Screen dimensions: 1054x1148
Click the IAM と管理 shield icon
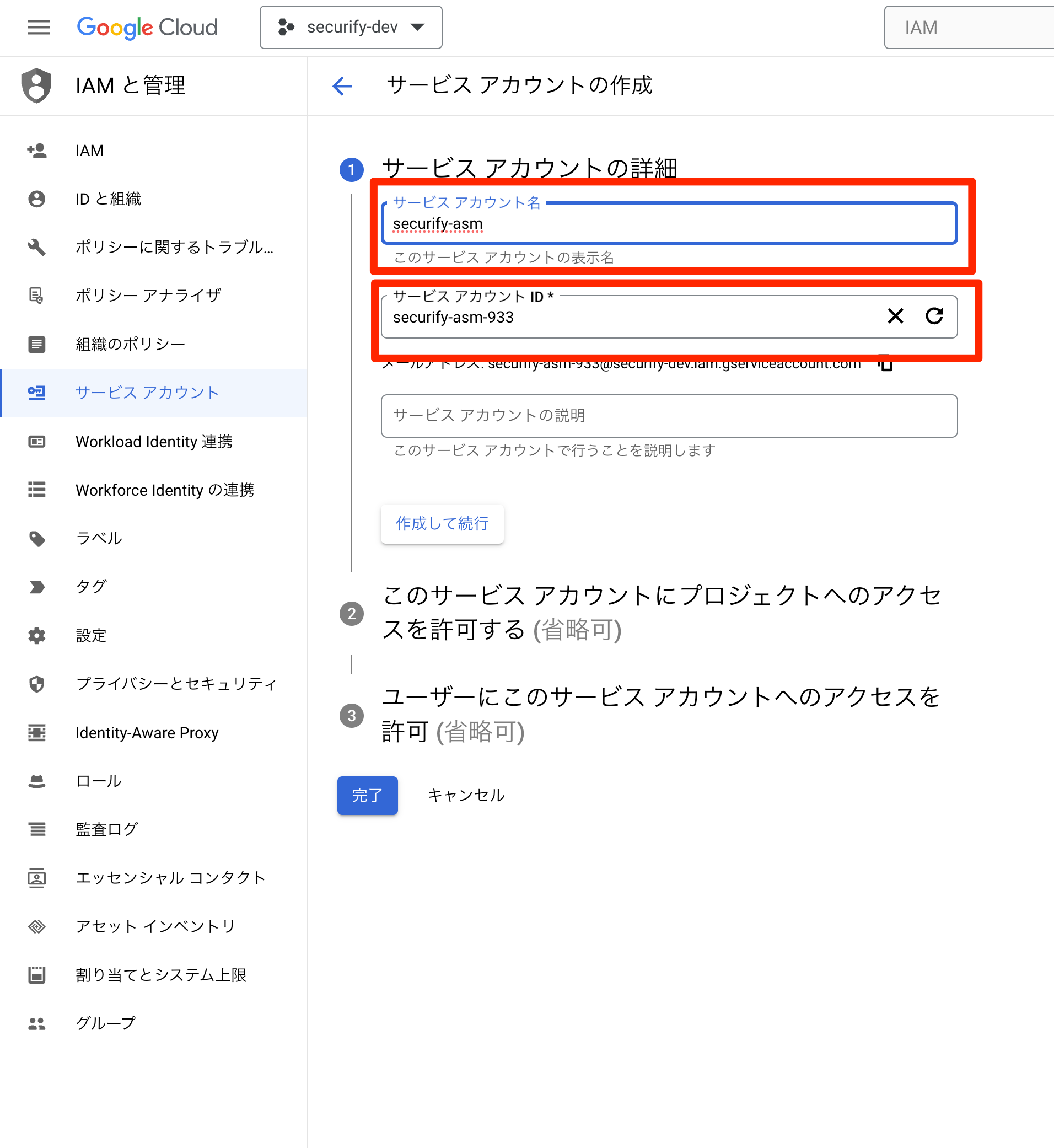[x=36, y=85]
